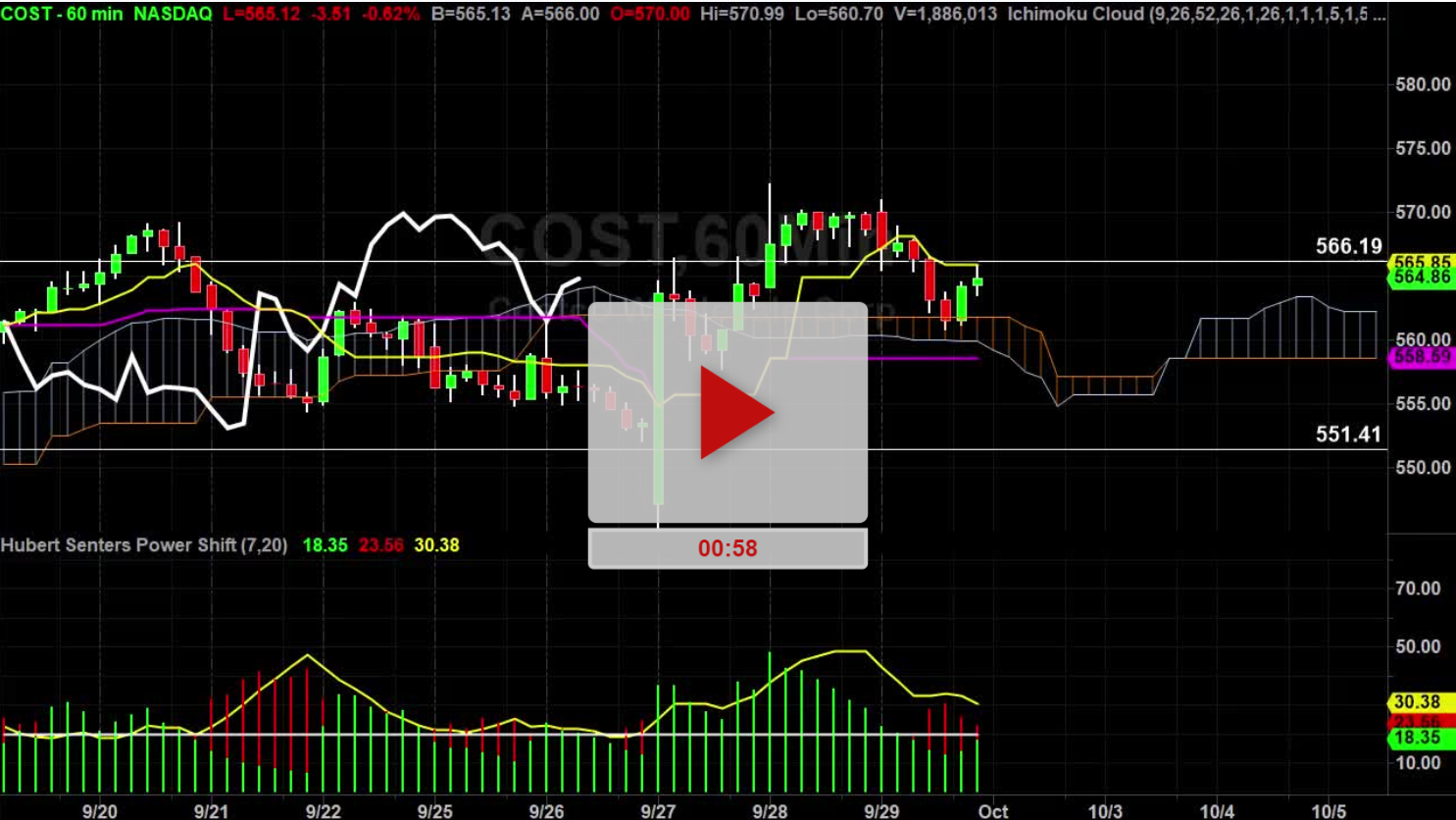The image size is (1456, 820).
Task: Click the Lo=560.70 low value
Action: coord(838,14)
